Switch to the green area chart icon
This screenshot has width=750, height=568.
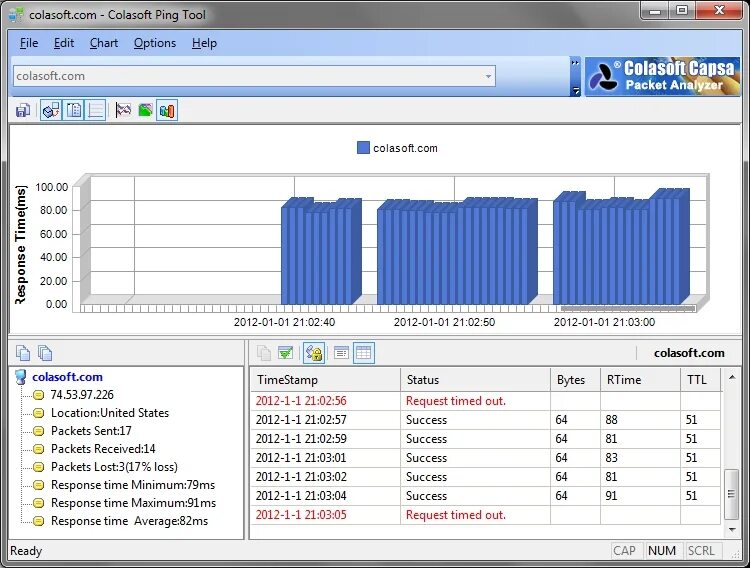145,111
